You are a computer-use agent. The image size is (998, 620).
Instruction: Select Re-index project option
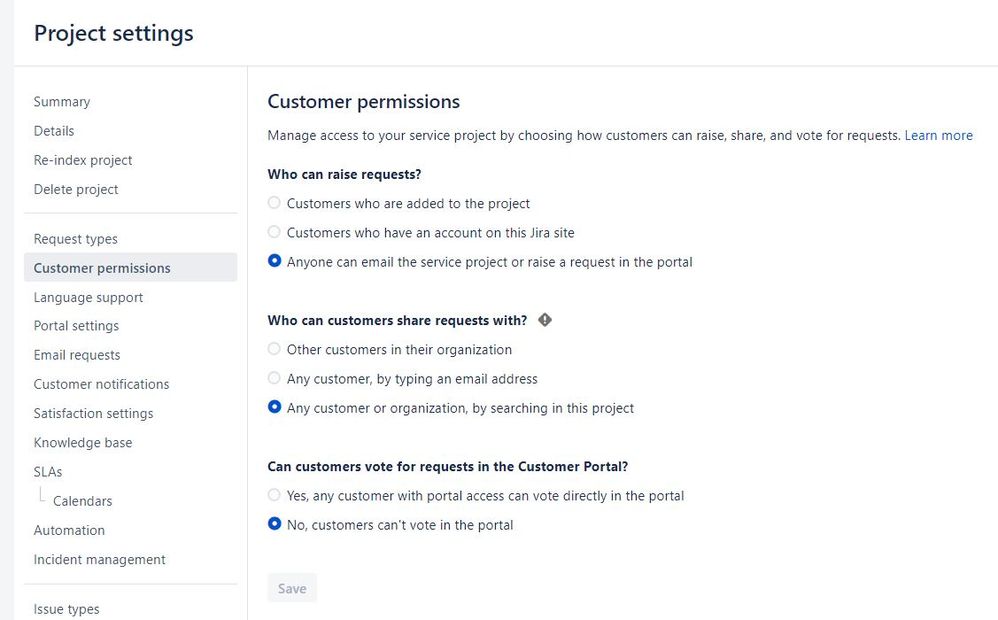[83, 160]
